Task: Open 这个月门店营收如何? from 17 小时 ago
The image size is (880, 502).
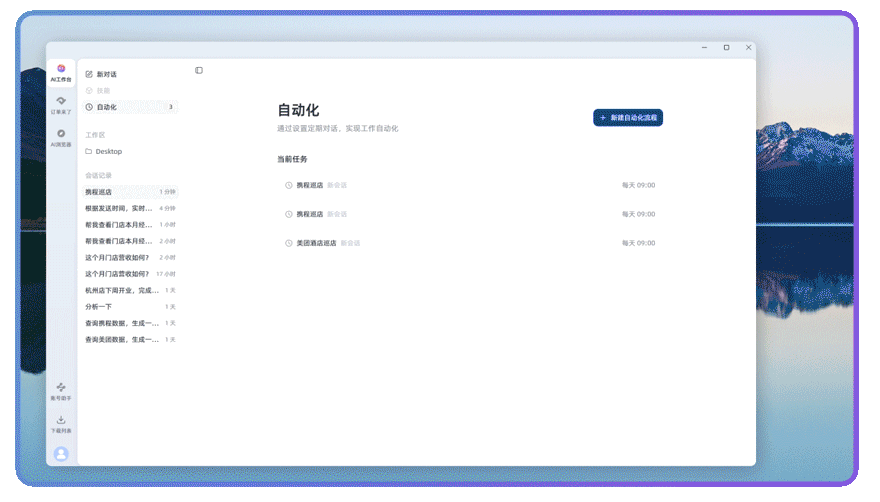Action: tap(130, 274)
